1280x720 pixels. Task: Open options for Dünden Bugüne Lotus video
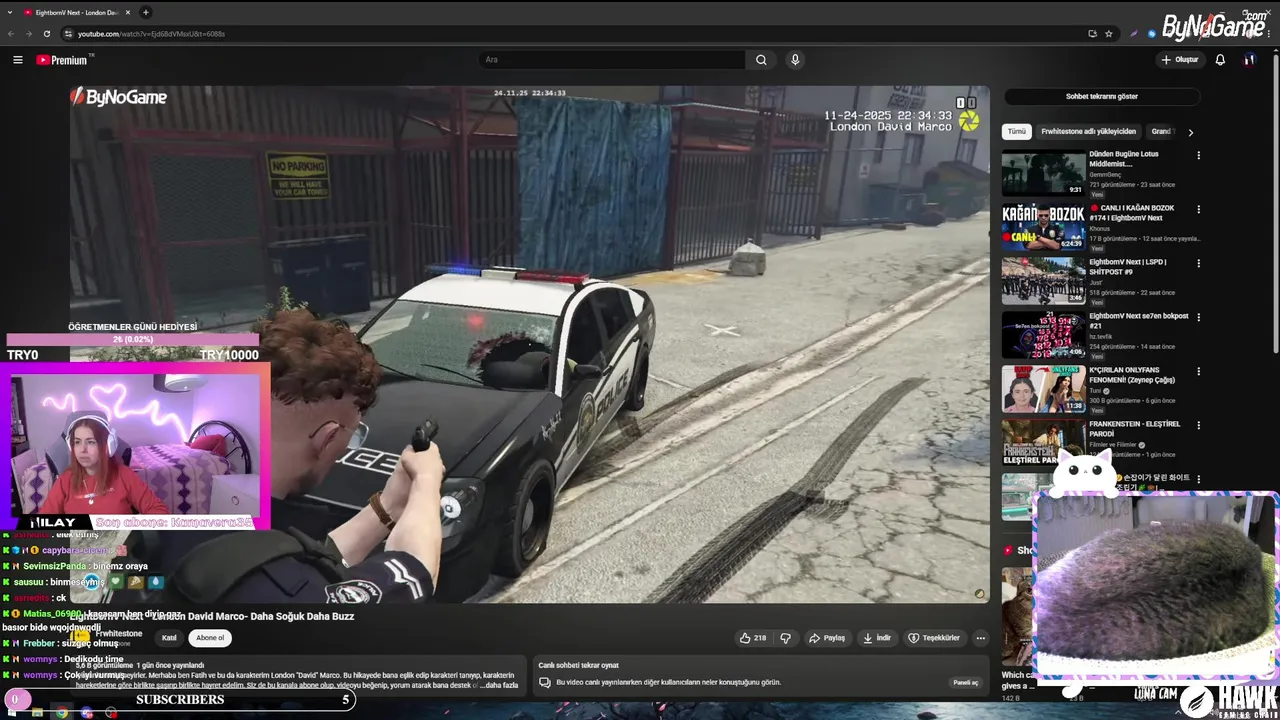coord(1198,155)
